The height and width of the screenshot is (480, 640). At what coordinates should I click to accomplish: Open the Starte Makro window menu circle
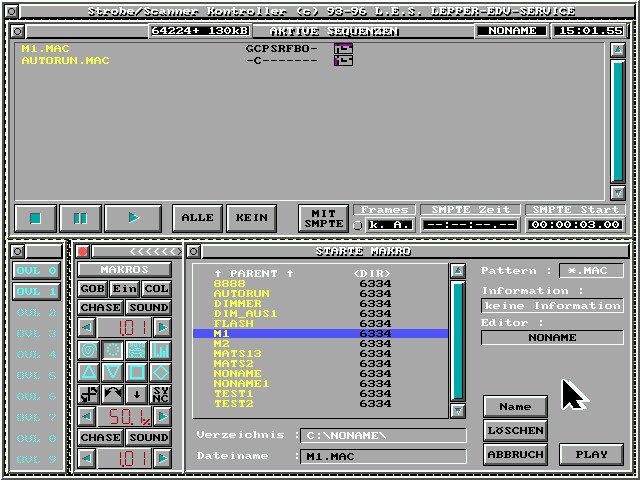tap(194, 251)
